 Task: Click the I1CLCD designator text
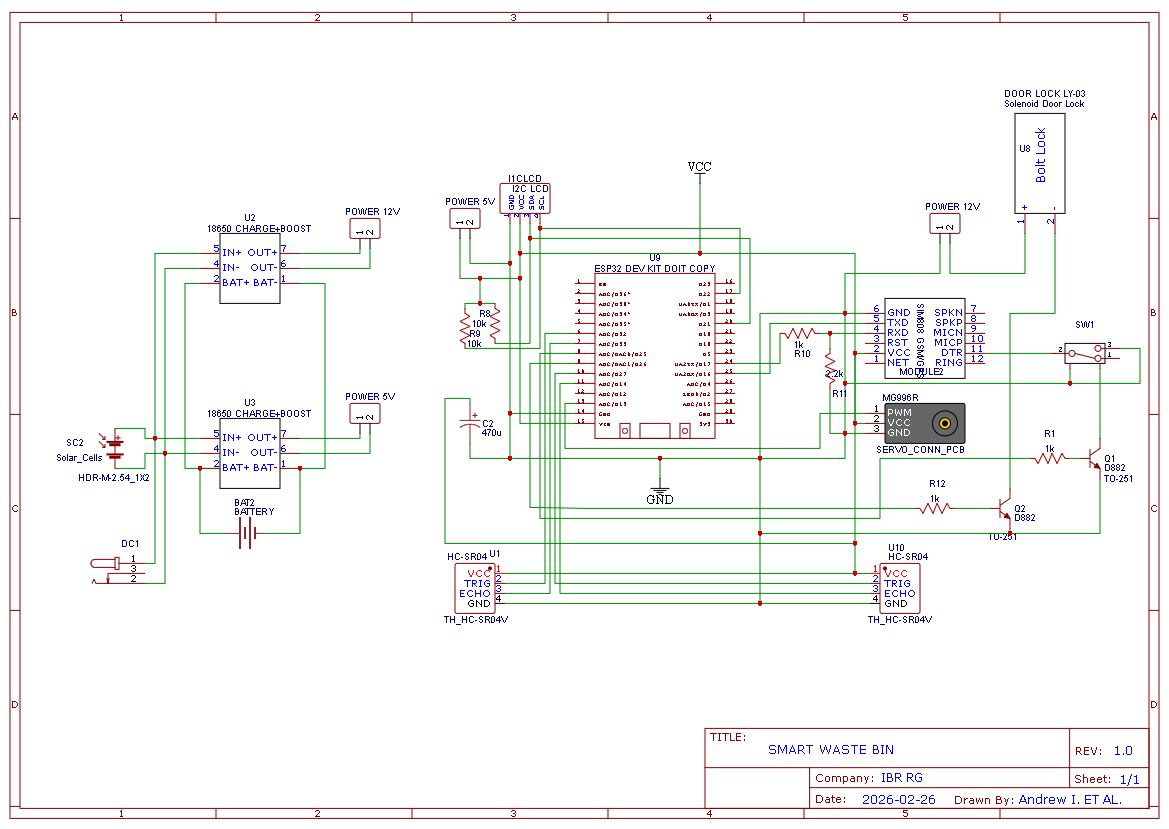click(x=525, y=179)
